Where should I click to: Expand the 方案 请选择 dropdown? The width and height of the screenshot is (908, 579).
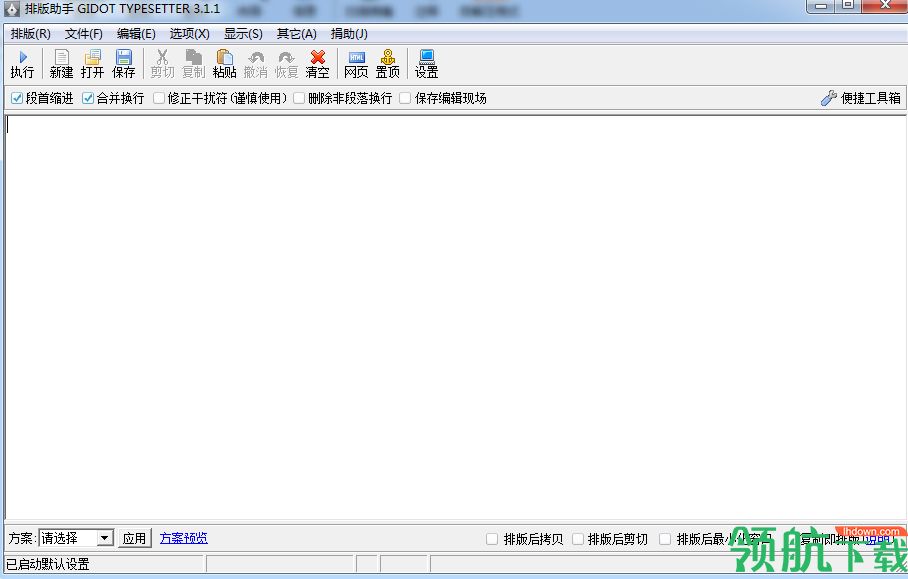(104, 538)
